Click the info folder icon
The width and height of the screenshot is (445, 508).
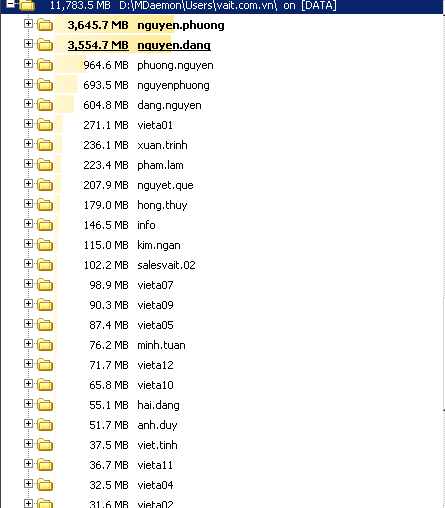point(45,225)
